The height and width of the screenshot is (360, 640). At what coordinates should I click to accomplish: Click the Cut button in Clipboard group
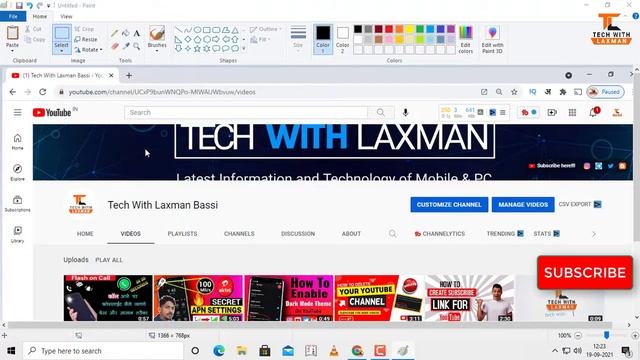pos(33,29)
